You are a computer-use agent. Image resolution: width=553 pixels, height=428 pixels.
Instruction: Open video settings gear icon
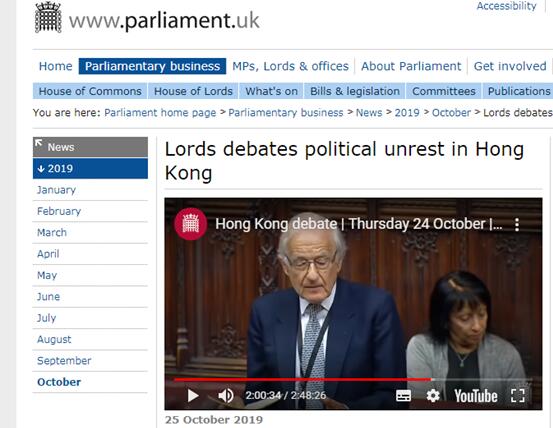[433, 396]
